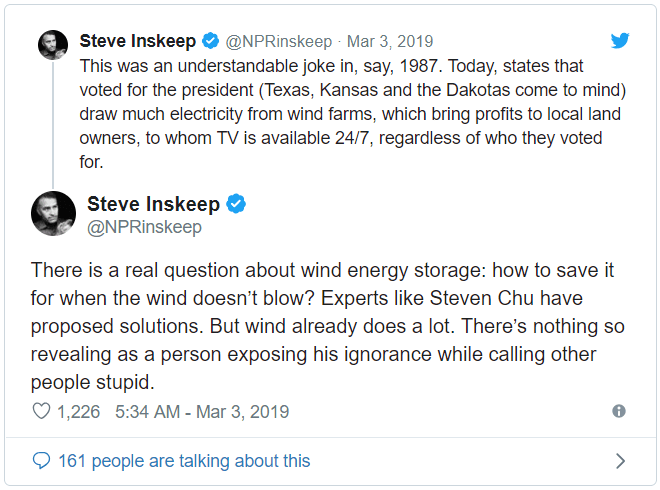The height and width of the screenshot is (490, 660).
Task: Click main tweet text about wind energy storage
Action: (320, 327)
